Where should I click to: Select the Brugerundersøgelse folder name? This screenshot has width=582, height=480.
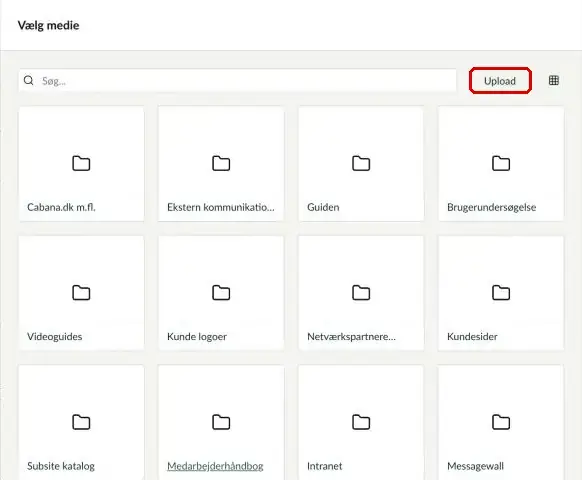pyautogui.click(x=491, y=207)
